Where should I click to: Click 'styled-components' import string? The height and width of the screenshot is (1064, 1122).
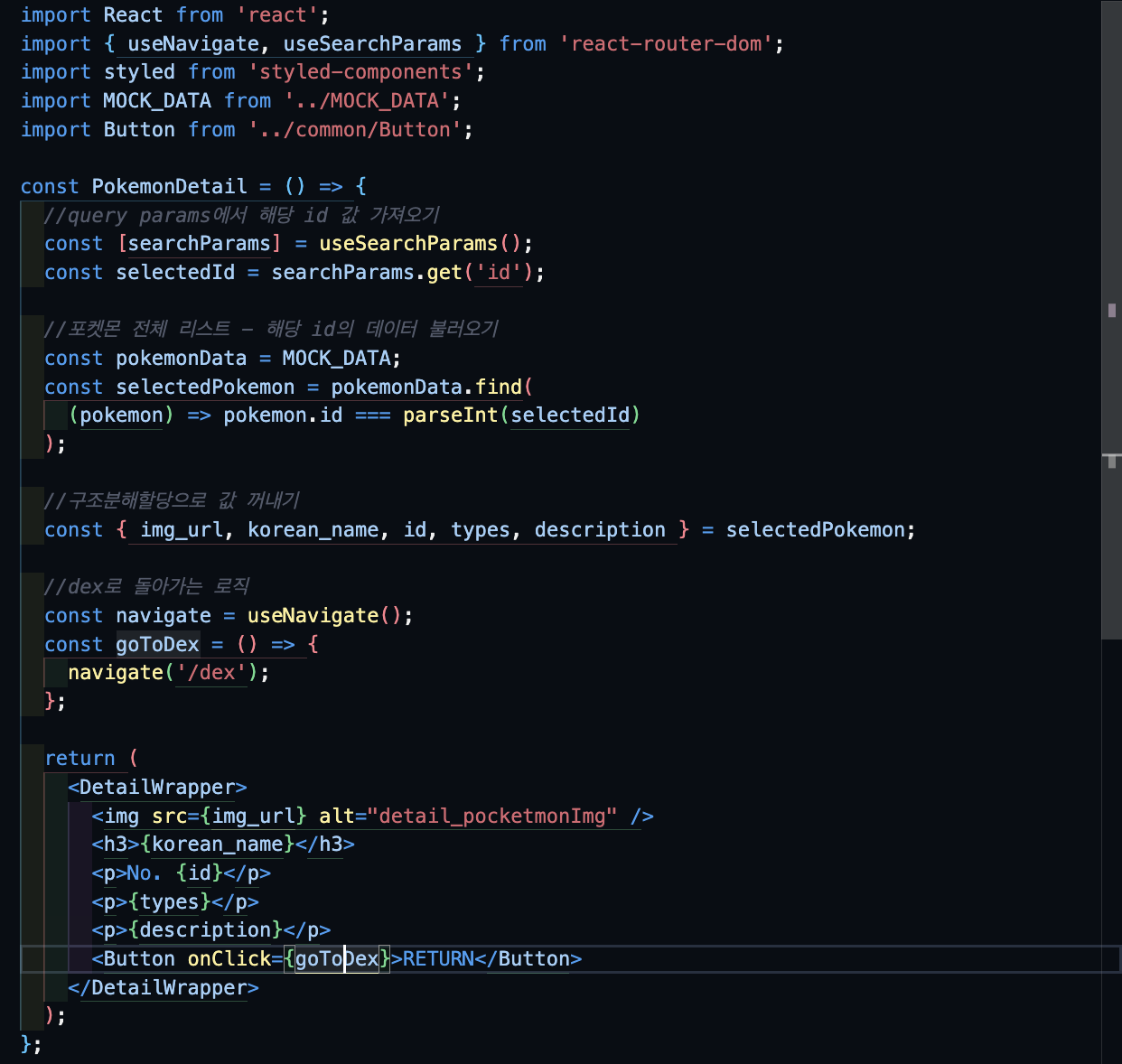361,72
